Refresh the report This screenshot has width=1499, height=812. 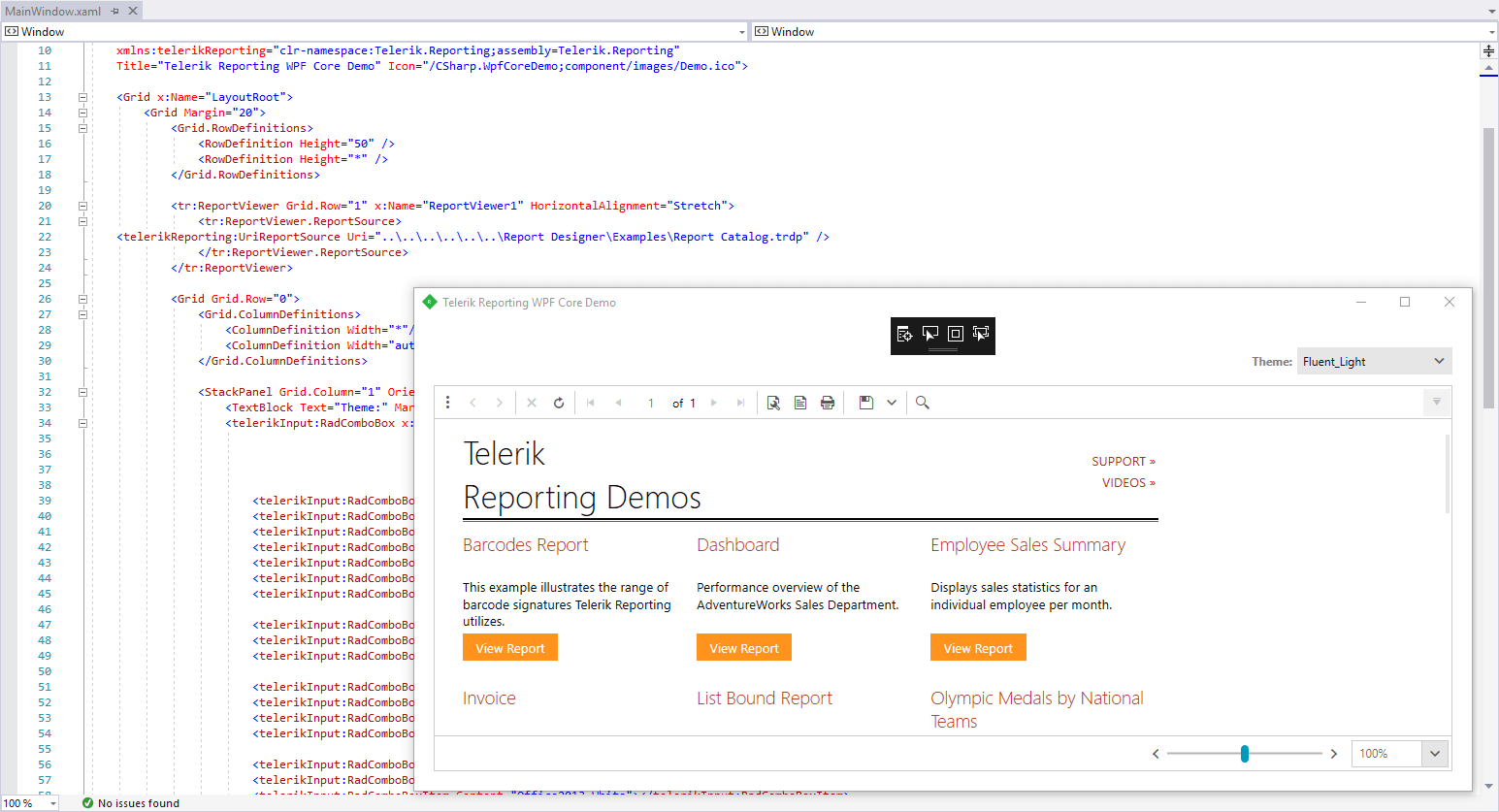[559, 403]
